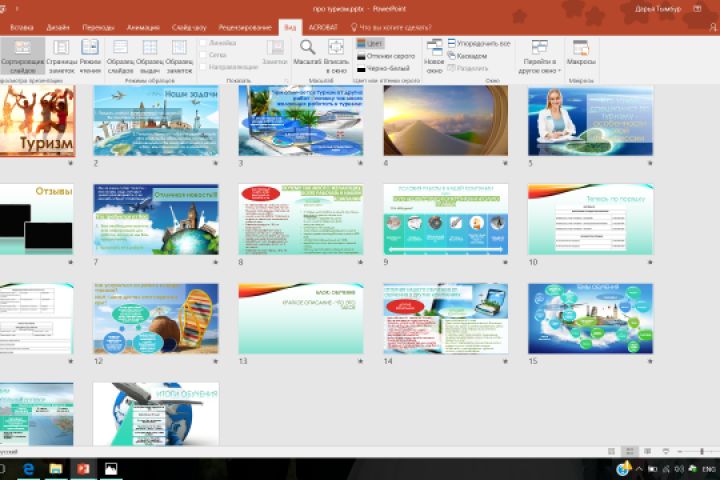The height and width of the screenshot is (480, 720).
Task: Adjust the zoom slider in status bar
Action: (702, 452)
